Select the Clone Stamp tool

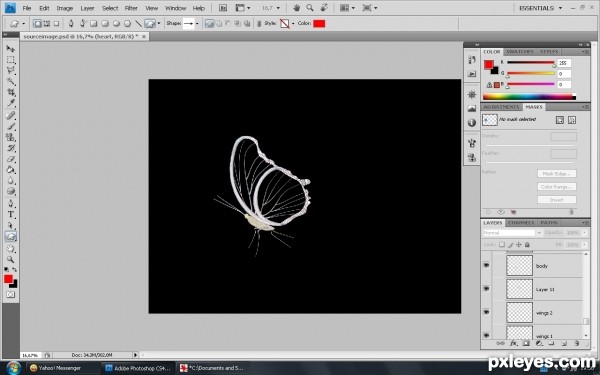click(10, 137)
